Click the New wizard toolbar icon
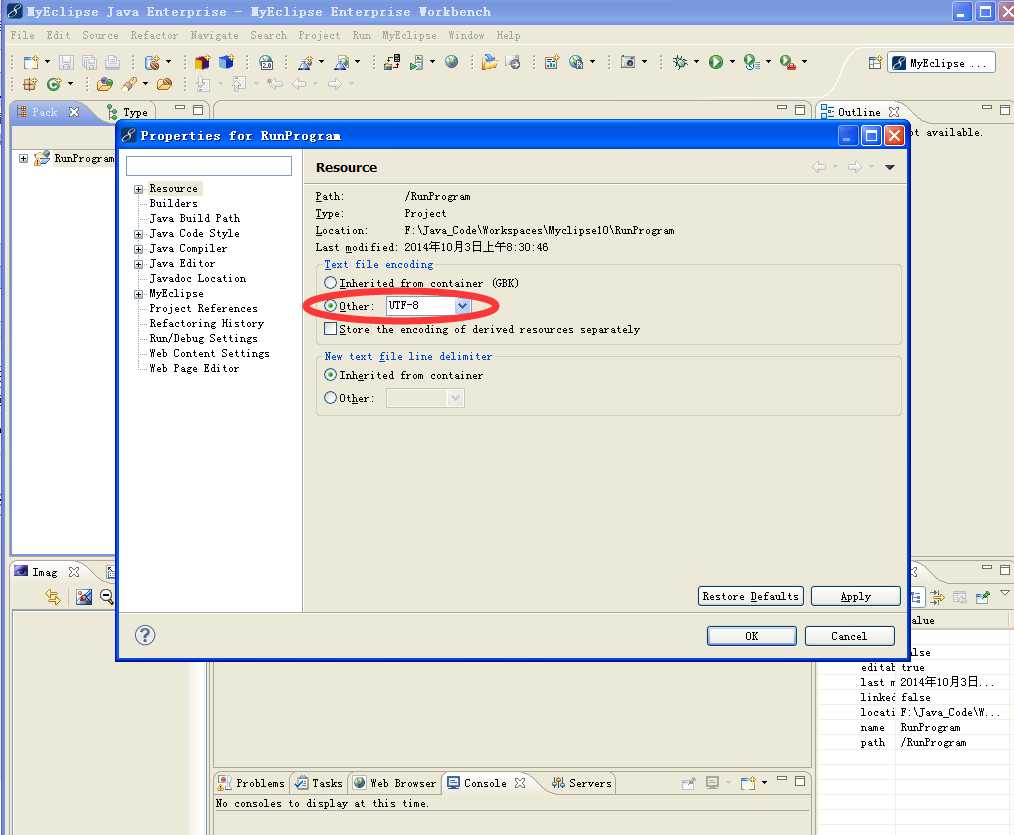This screenshot has height=835, width=1014. (31, 62)
